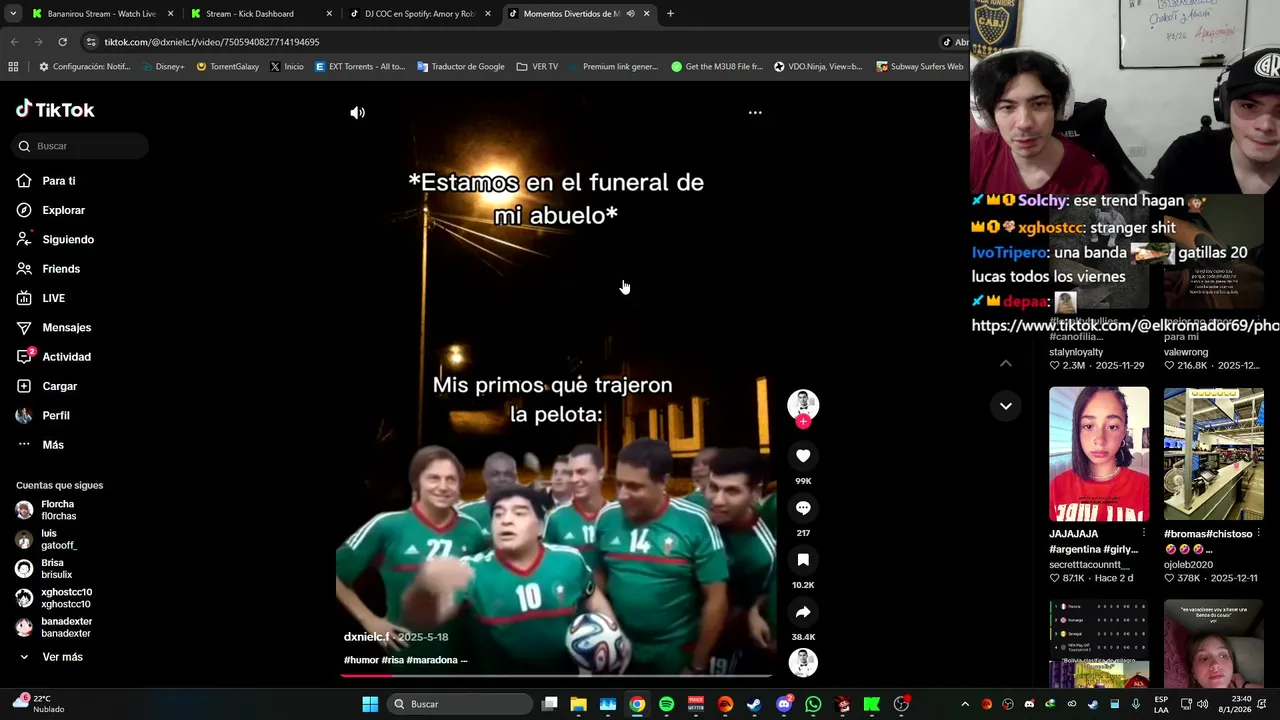Click the TikTok Buscar search field

pyautogui.click(x=81, y=146)
